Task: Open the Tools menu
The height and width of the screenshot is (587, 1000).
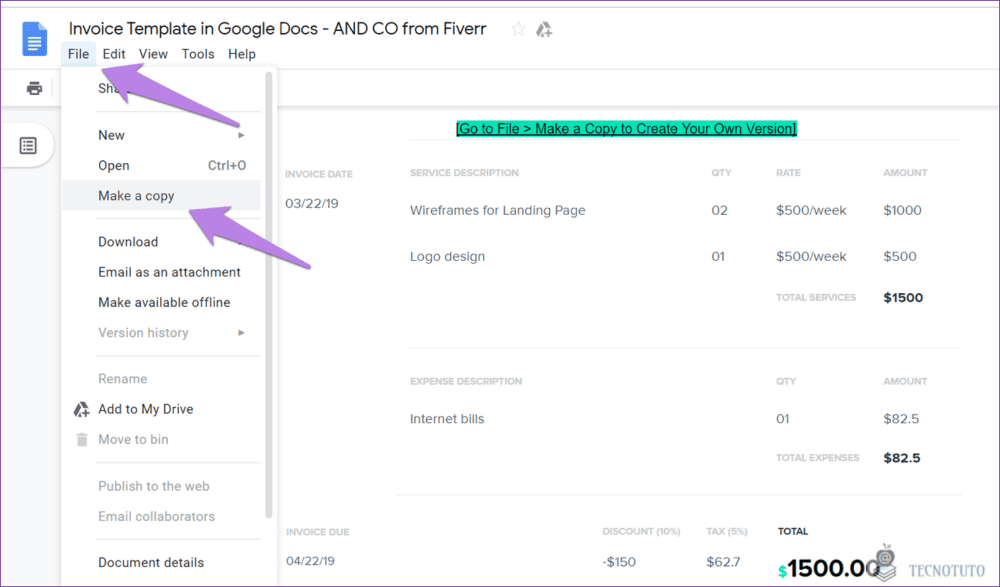Action: (198, 54)
